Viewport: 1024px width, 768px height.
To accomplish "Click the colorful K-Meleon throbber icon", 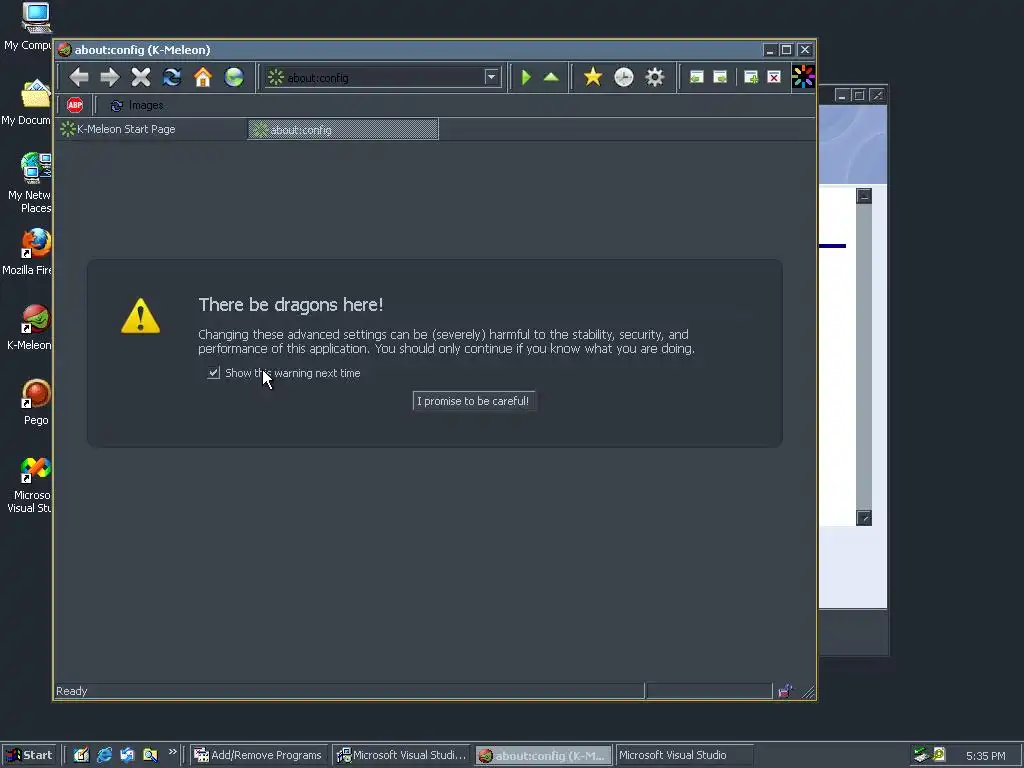I will click(803, 77).
